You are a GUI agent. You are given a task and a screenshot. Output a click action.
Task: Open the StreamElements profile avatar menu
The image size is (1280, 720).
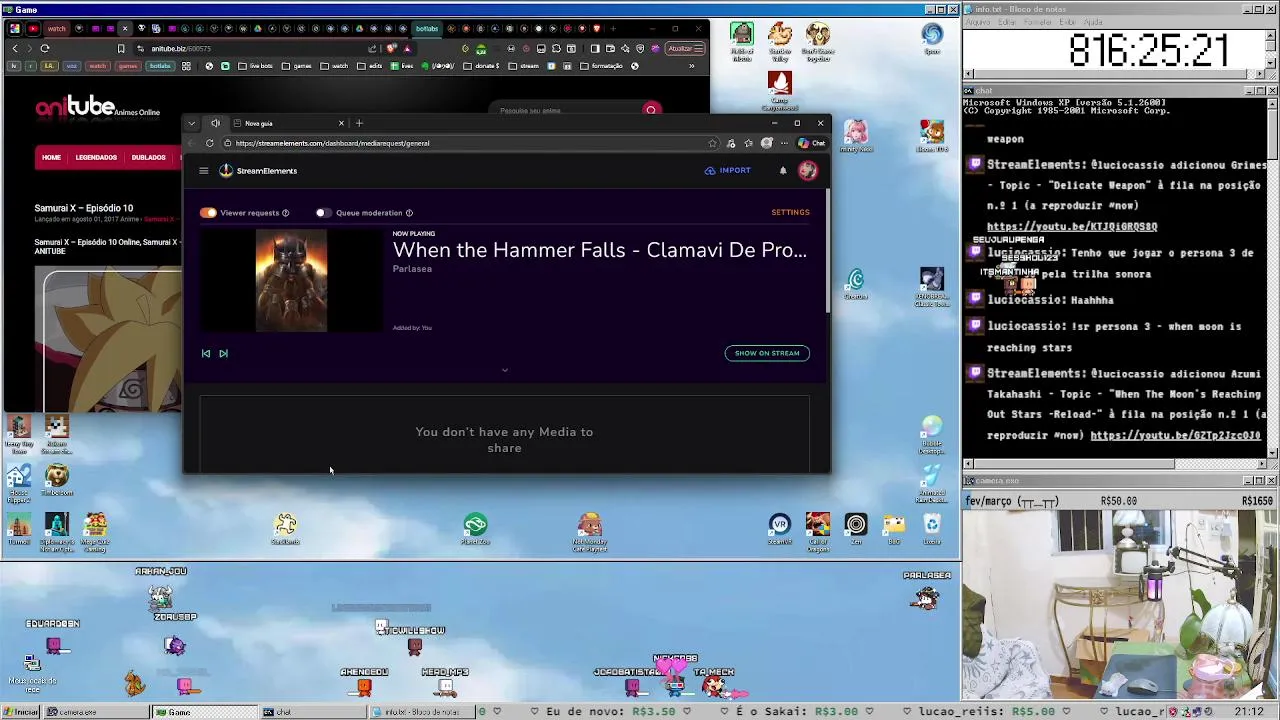[808, 171]
